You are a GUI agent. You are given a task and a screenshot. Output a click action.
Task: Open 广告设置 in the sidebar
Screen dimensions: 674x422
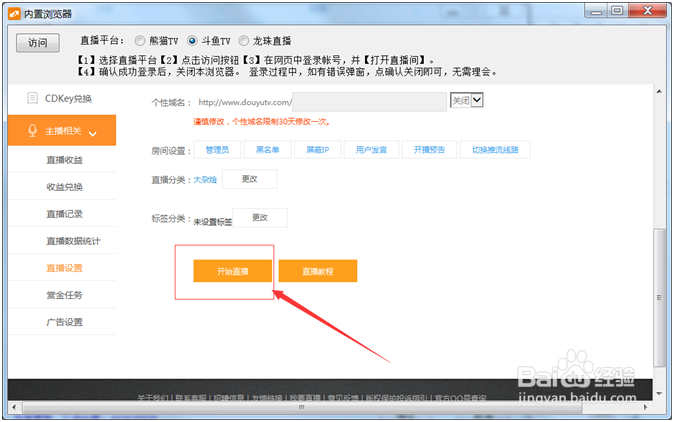(x=64, y=322)
